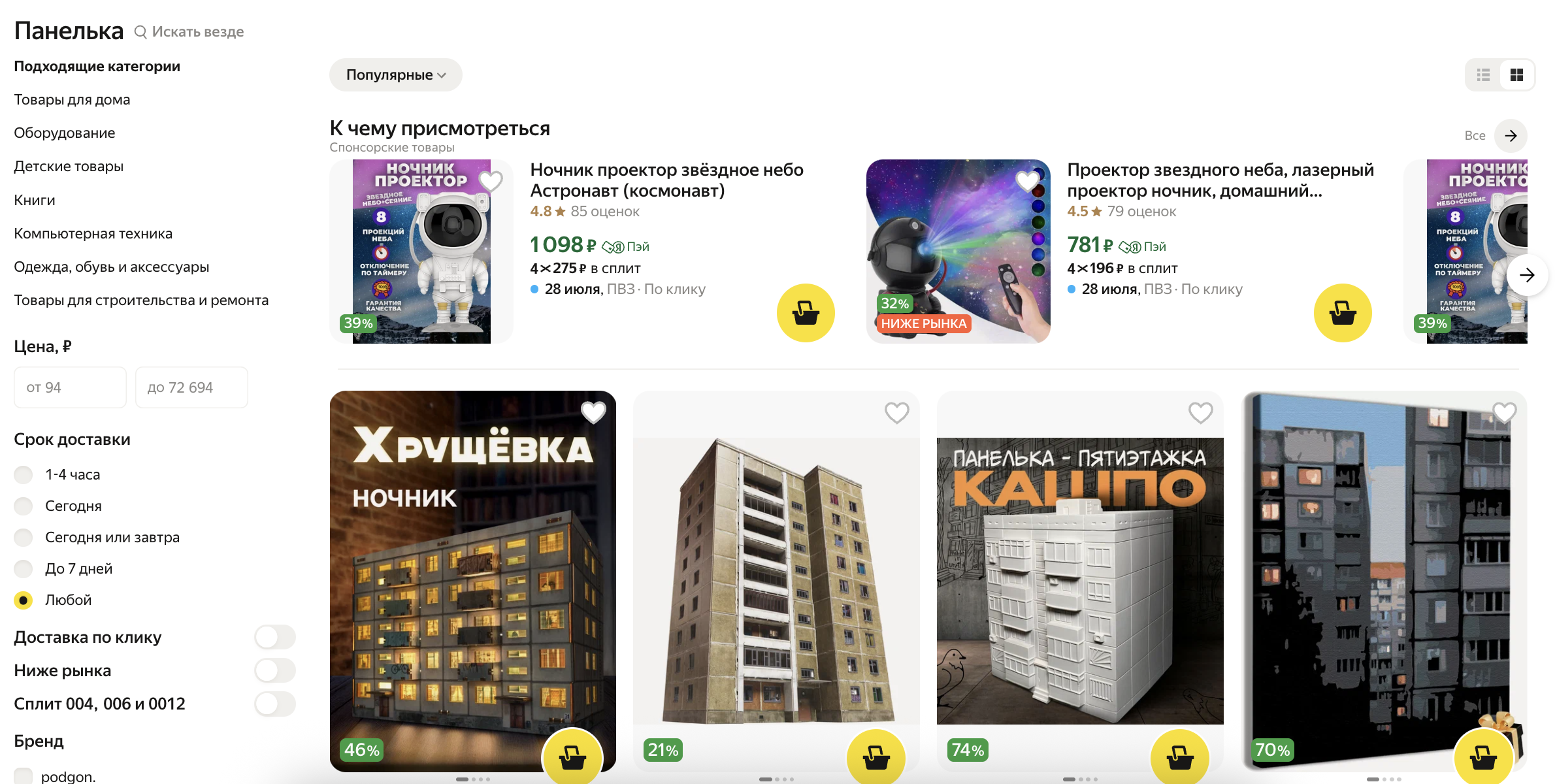Check the podgon. brand checkbox

[24, 776]
